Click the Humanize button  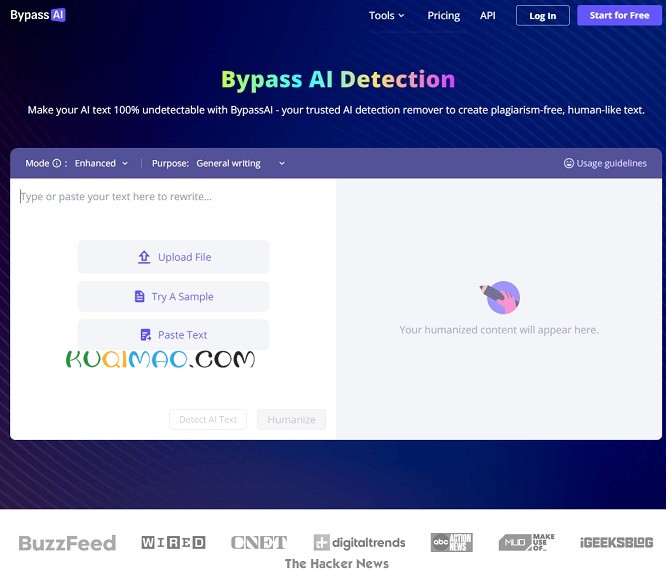tap(291, 420)
